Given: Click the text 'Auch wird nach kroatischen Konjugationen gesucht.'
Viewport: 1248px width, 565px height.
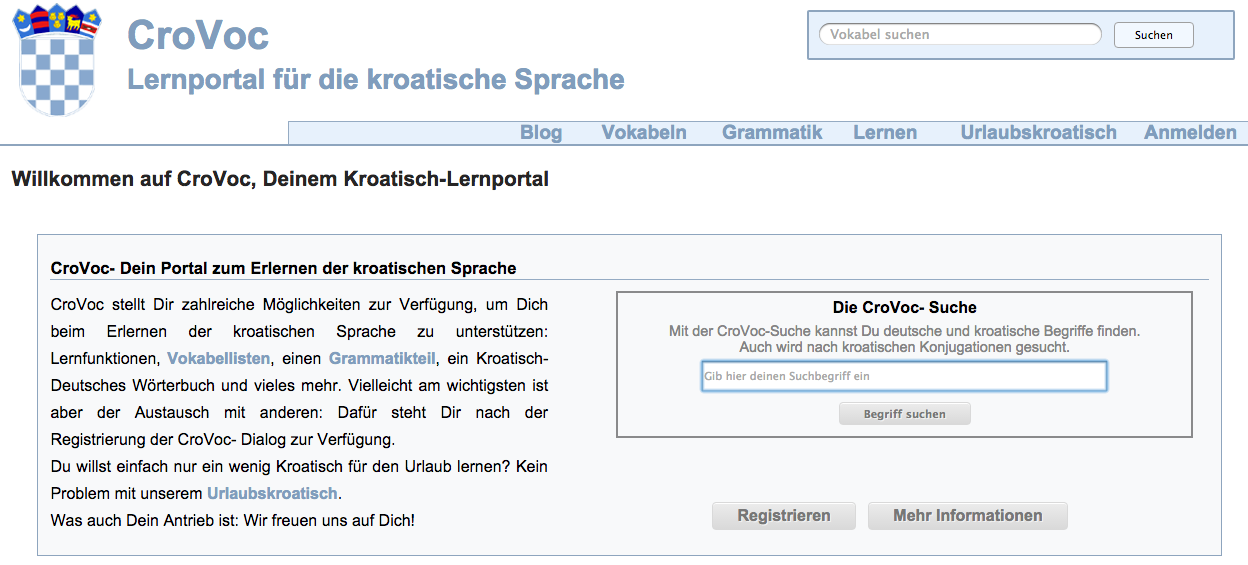Looking at the screenshot, I should click(904, 347).
